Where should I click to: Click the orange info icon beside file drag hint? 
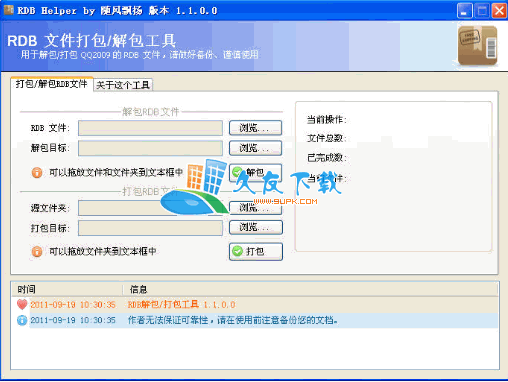[37, 172]
